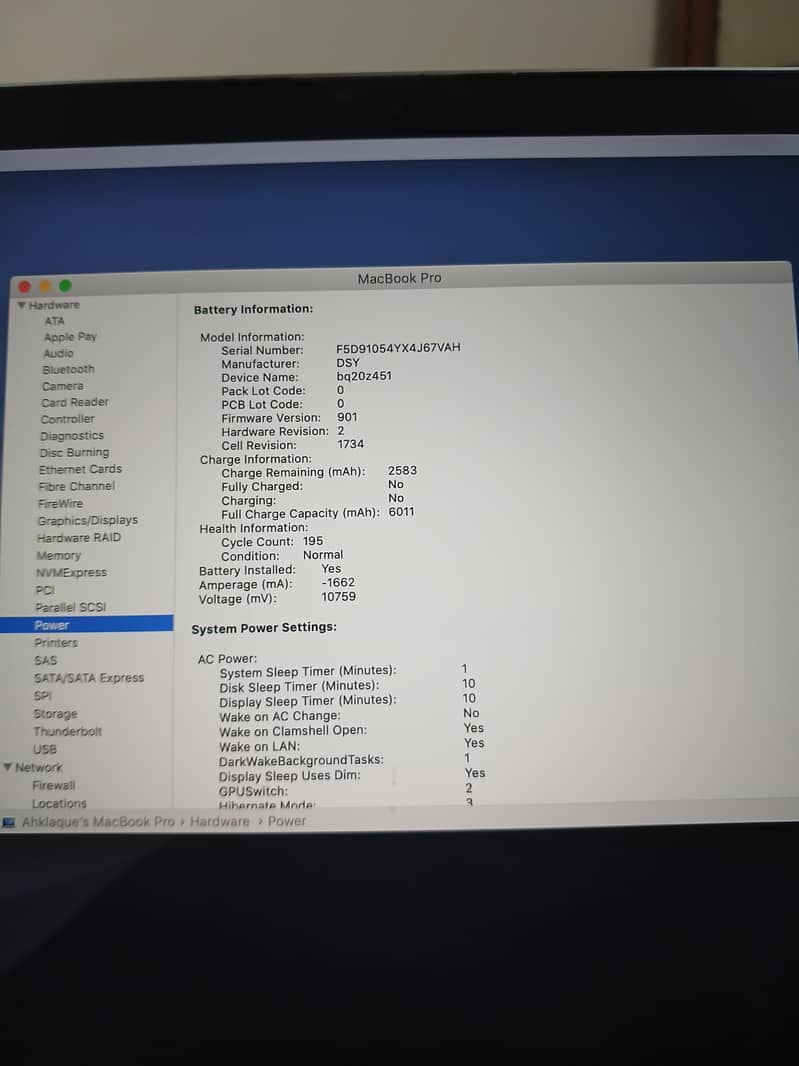Viewport: 799px width, 1066px height.
Task: Open the USB section
Action: click(x=45, y=749)
